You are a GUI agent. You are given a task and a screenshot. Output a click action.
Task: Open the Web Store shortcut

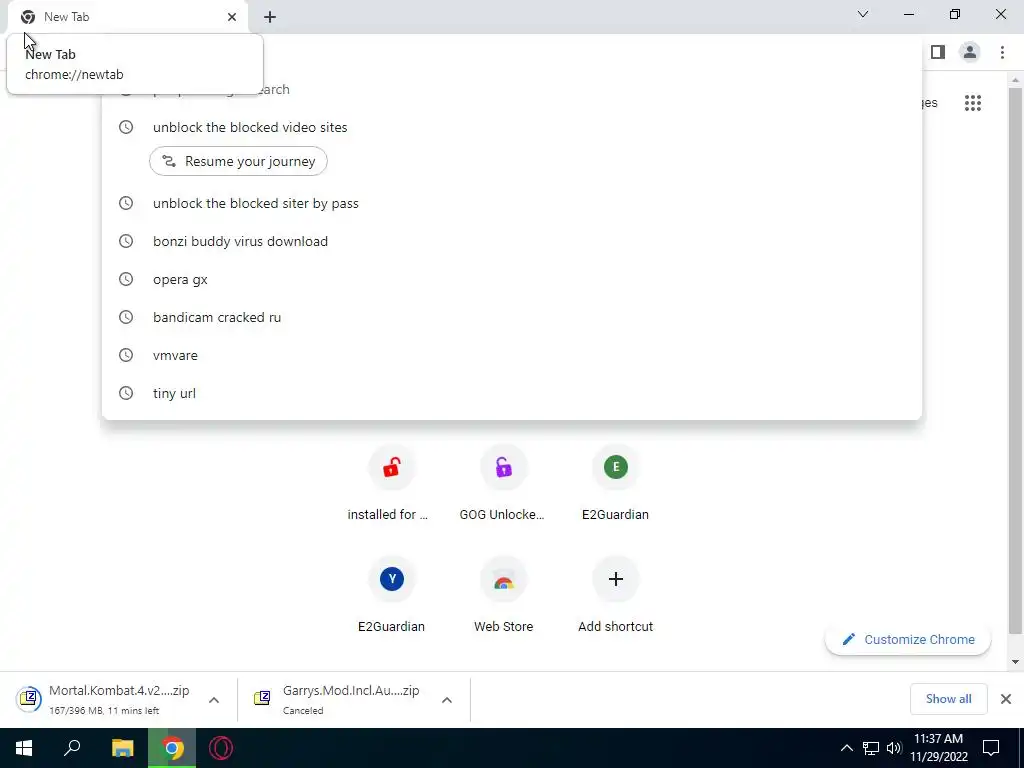[x=503, y=595]
